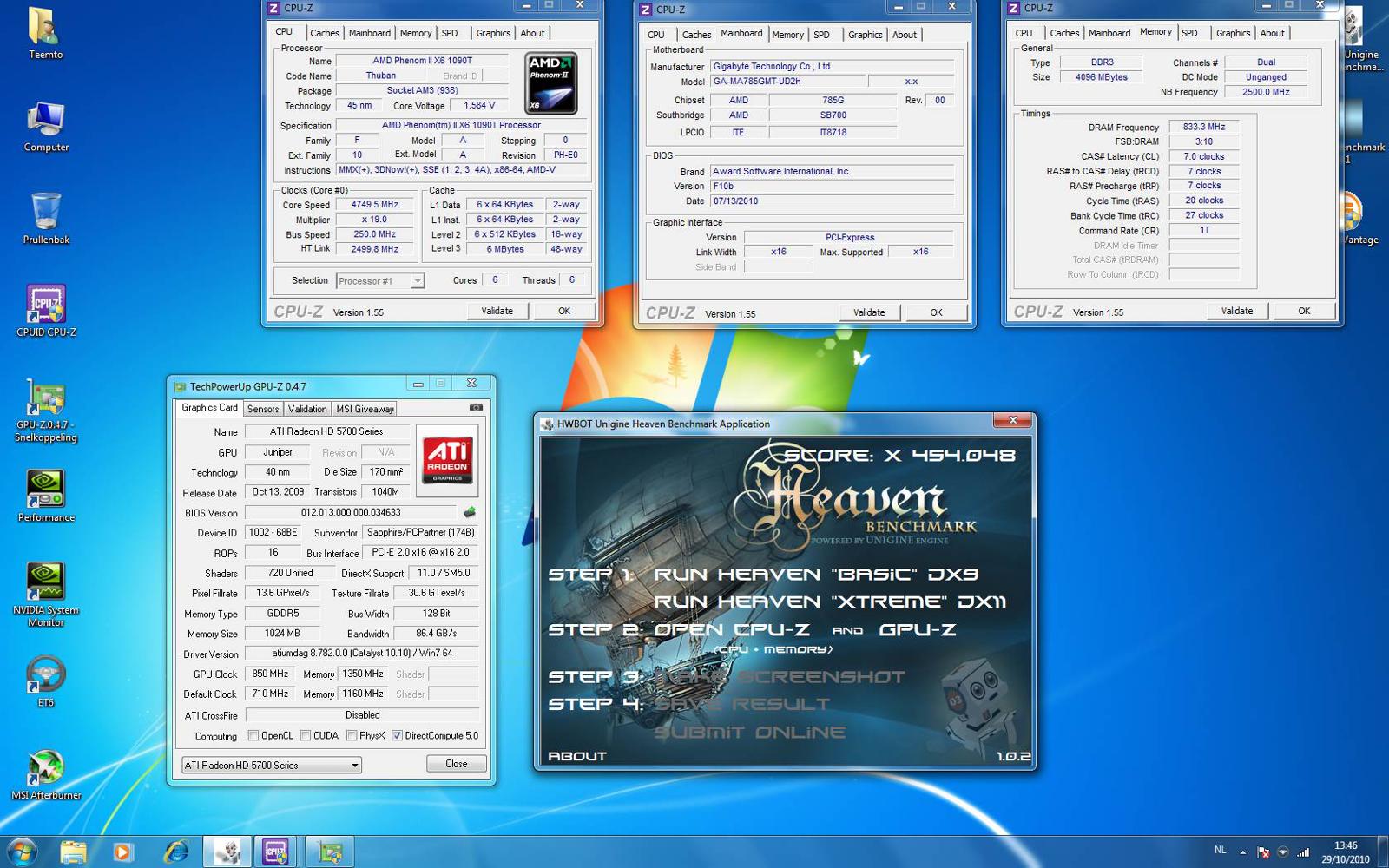Screen dimensions: 1389x868
Task: Click Open CPU-Z in Heaven step 2
Action: 732,630
